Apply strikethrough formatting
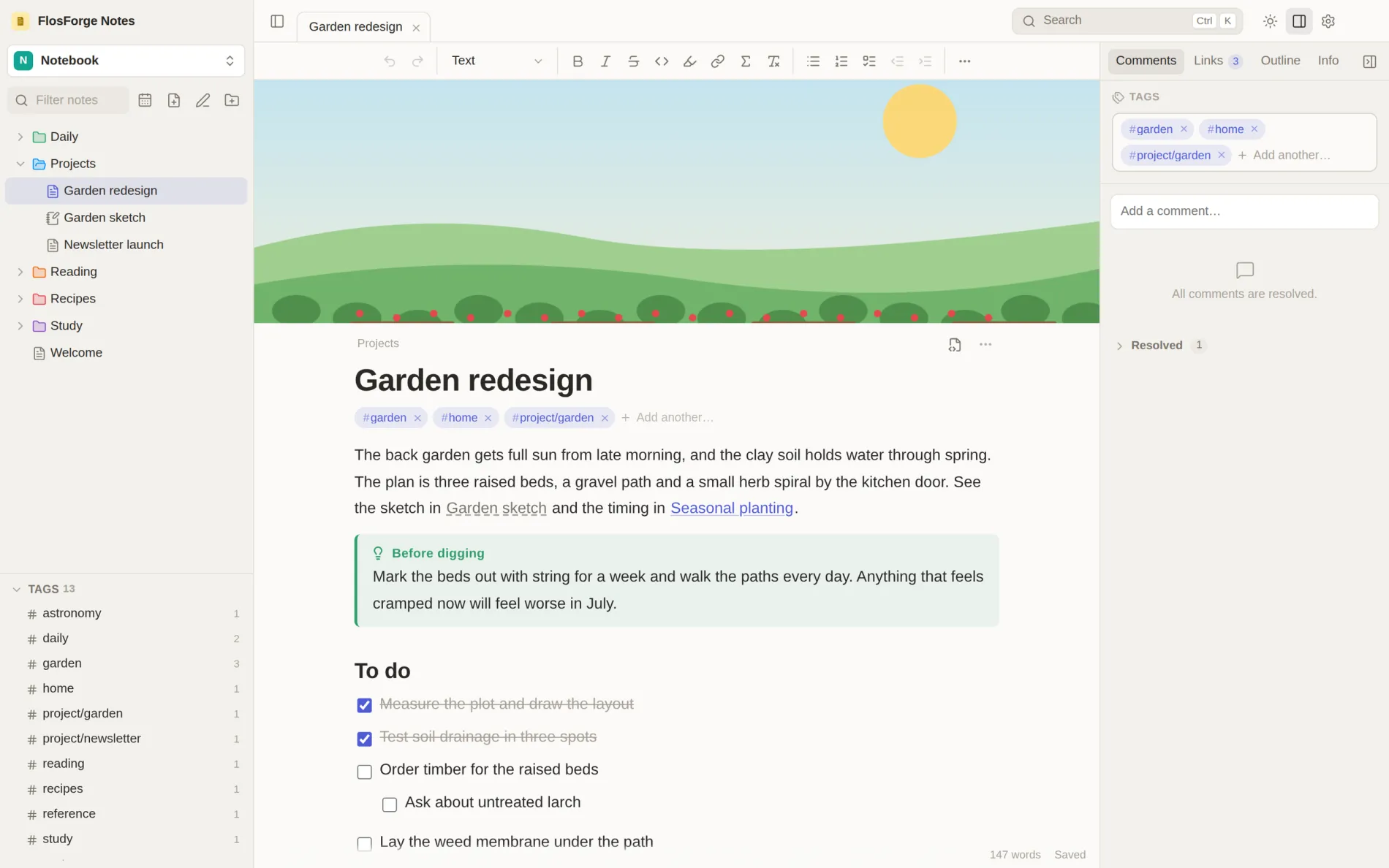The image size is (1389, 868). (x=634, y=61)
